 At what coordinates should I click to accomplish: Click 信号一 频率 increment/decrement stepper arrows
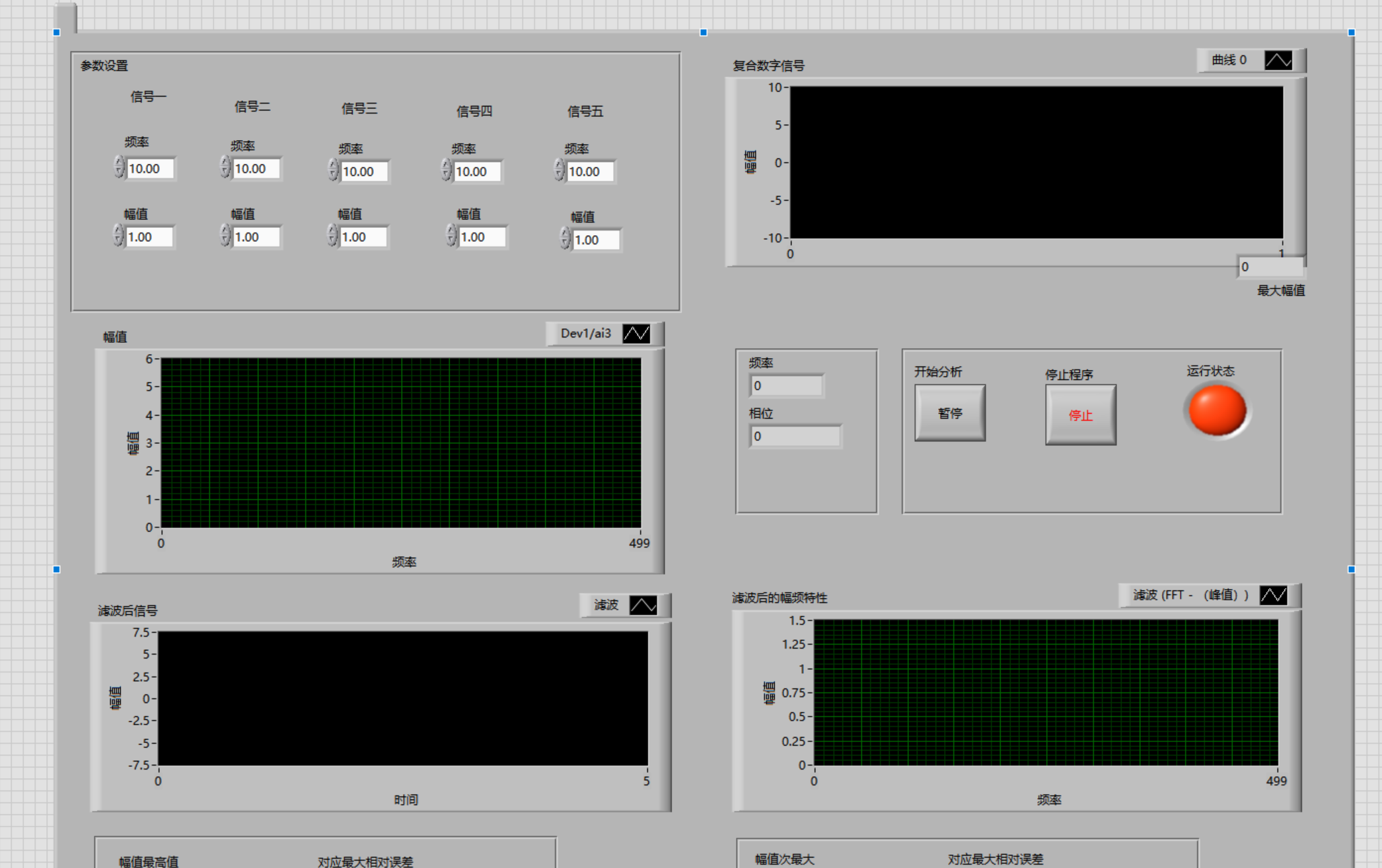tap(119, 167)
